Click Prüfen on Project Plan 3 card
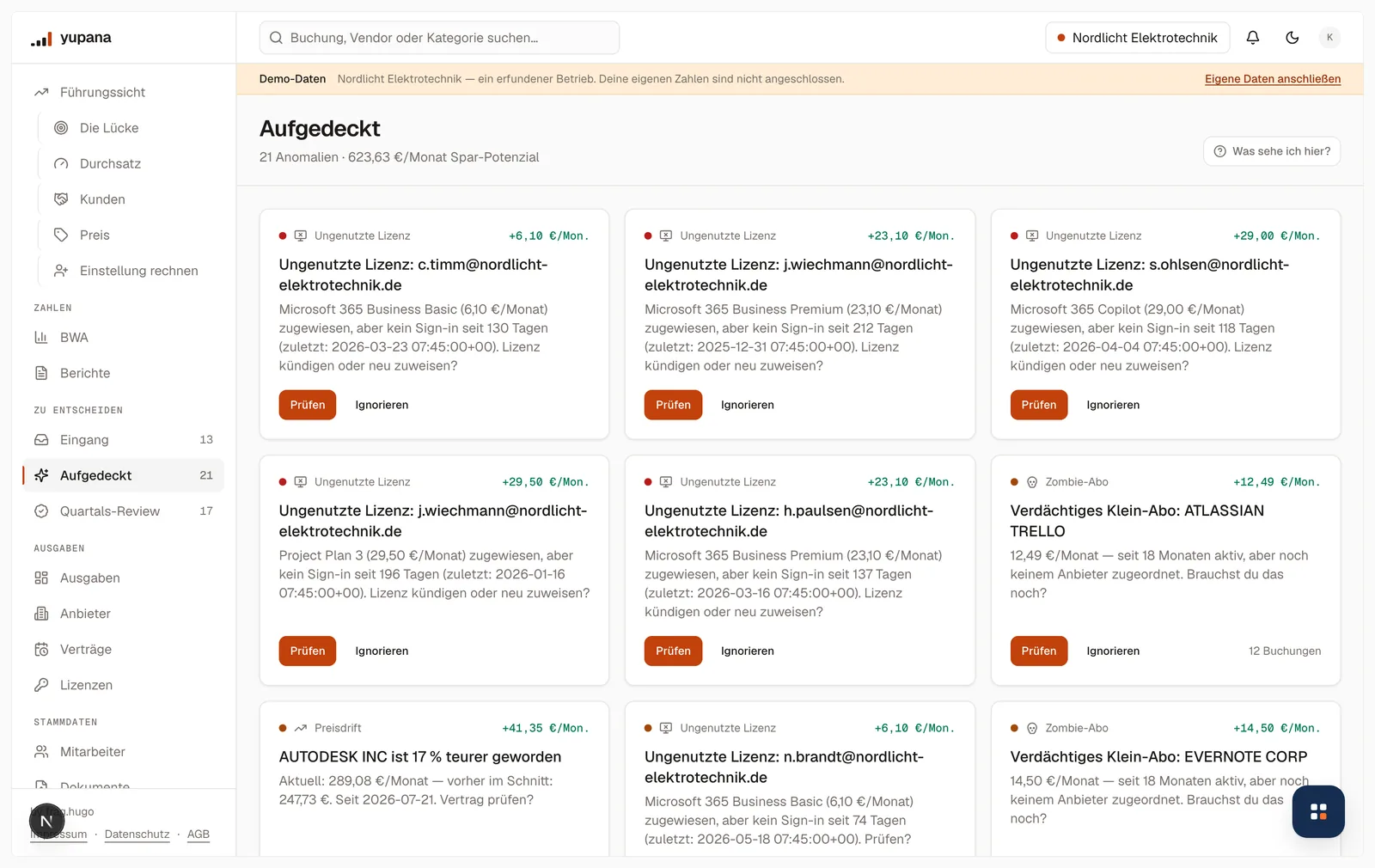Image resolution: width=1375 pixels, height=868 pixels. tap(308, 651)
